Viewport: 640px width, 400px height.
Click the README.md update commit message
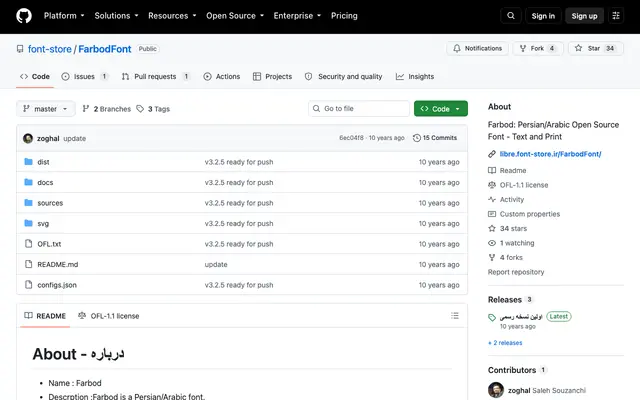(x=216, y=264)
